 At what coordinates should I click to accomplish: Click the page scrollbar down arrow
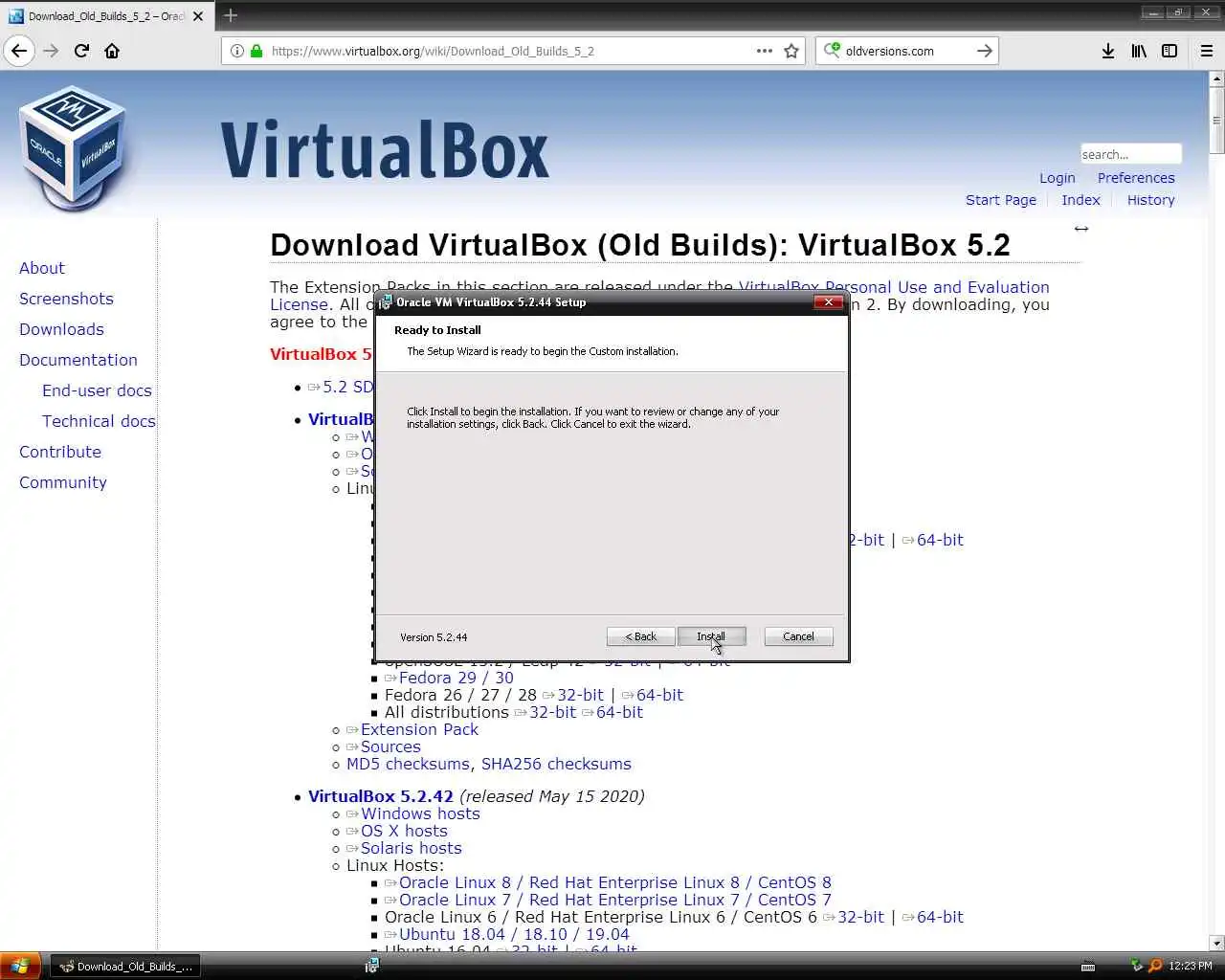[x=1216, y=943]
